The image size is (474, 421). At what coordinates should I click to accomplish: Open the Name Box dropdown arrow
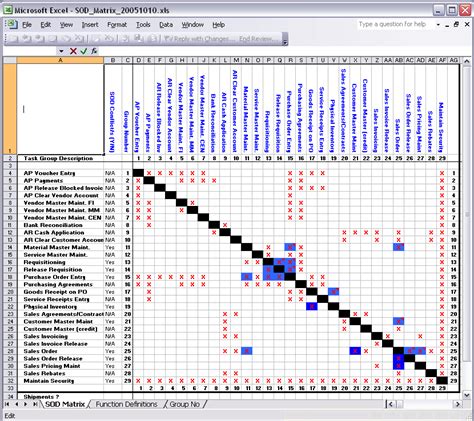pyautogui.click(x=61, y=51)
